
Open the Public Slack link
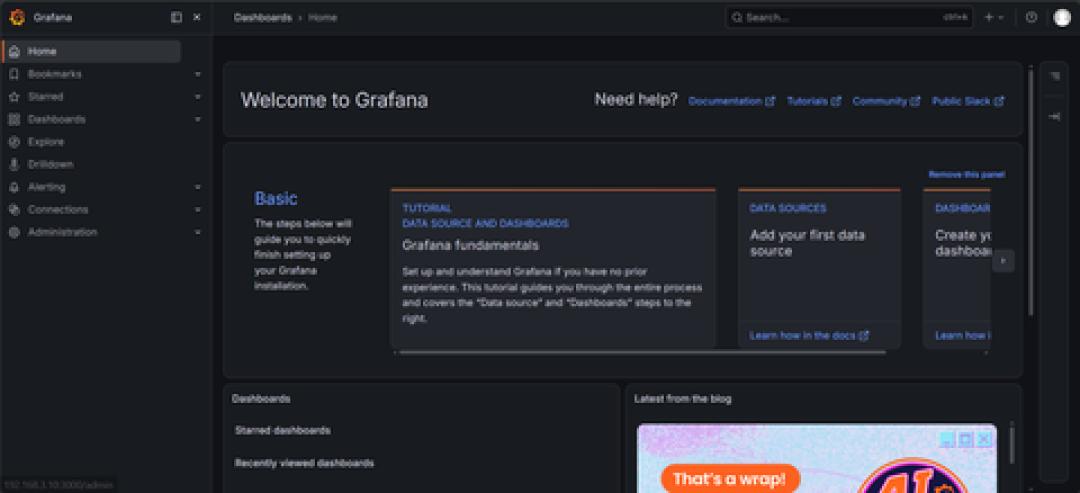968,101
